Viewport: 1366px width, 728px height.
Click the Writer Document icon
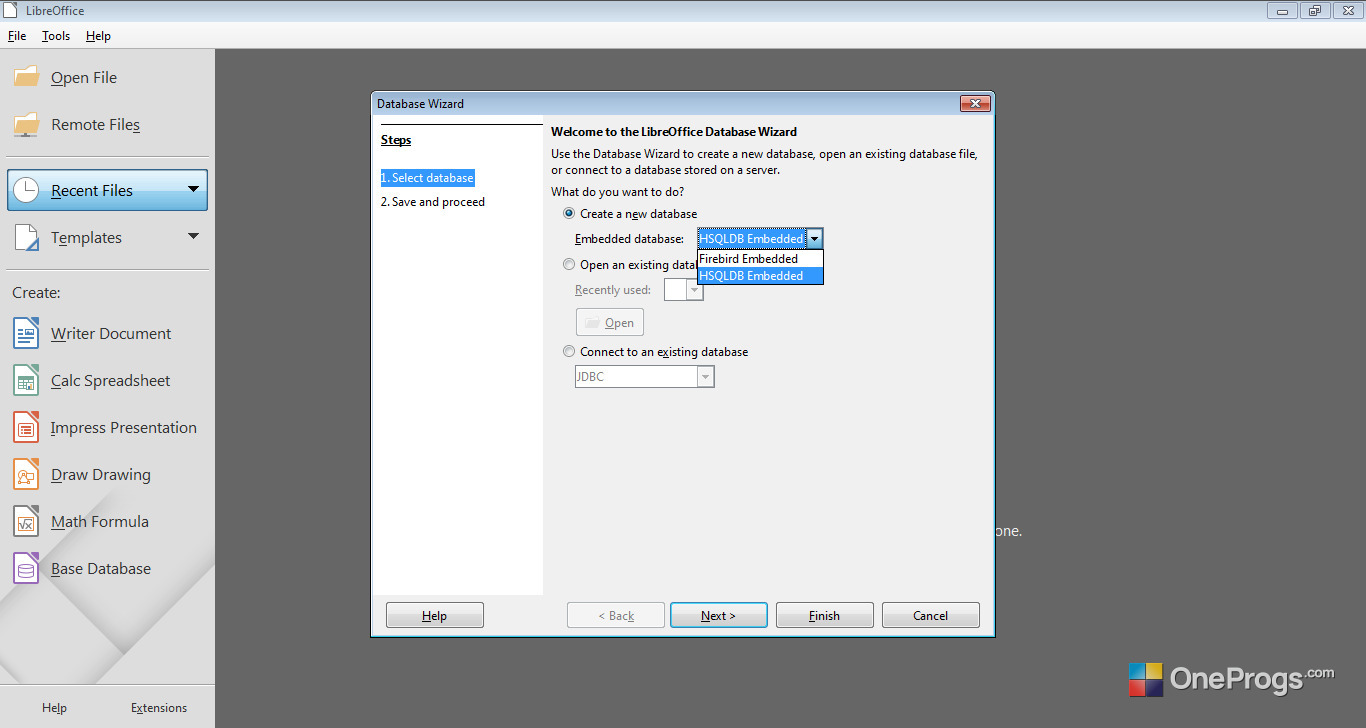(x=26, y=333)
